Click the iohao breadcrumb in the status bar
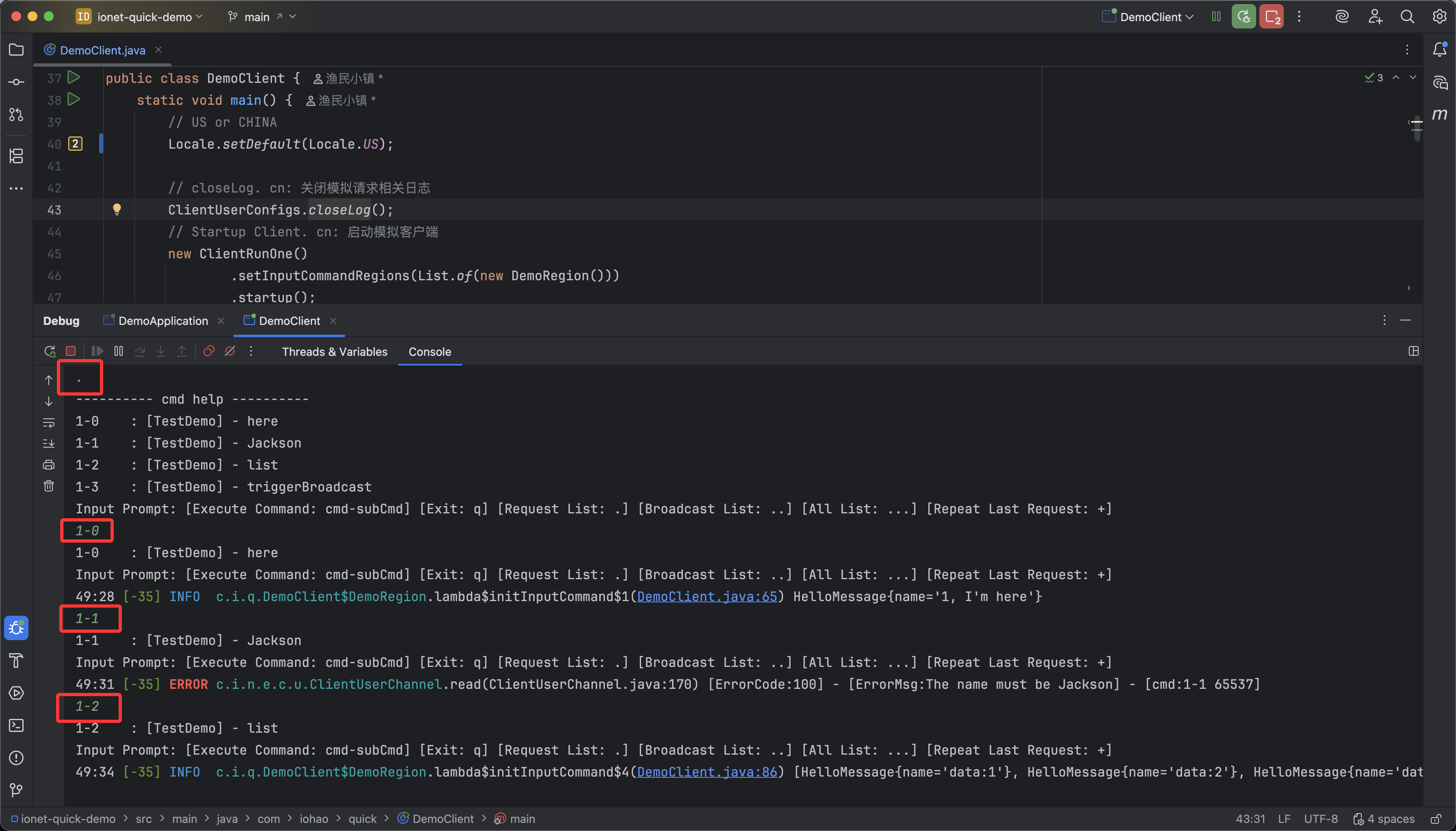 click(313, 818)
